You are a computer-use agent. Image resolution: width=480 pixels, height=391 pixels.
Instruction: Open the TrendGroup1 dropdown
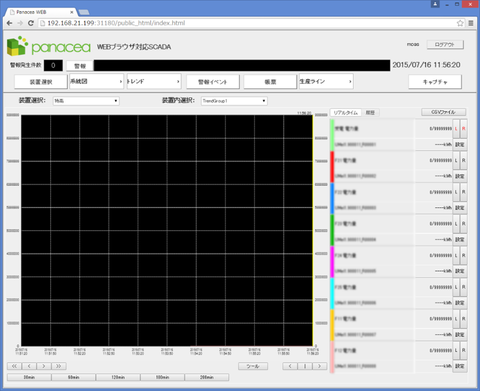click(234, 101)
